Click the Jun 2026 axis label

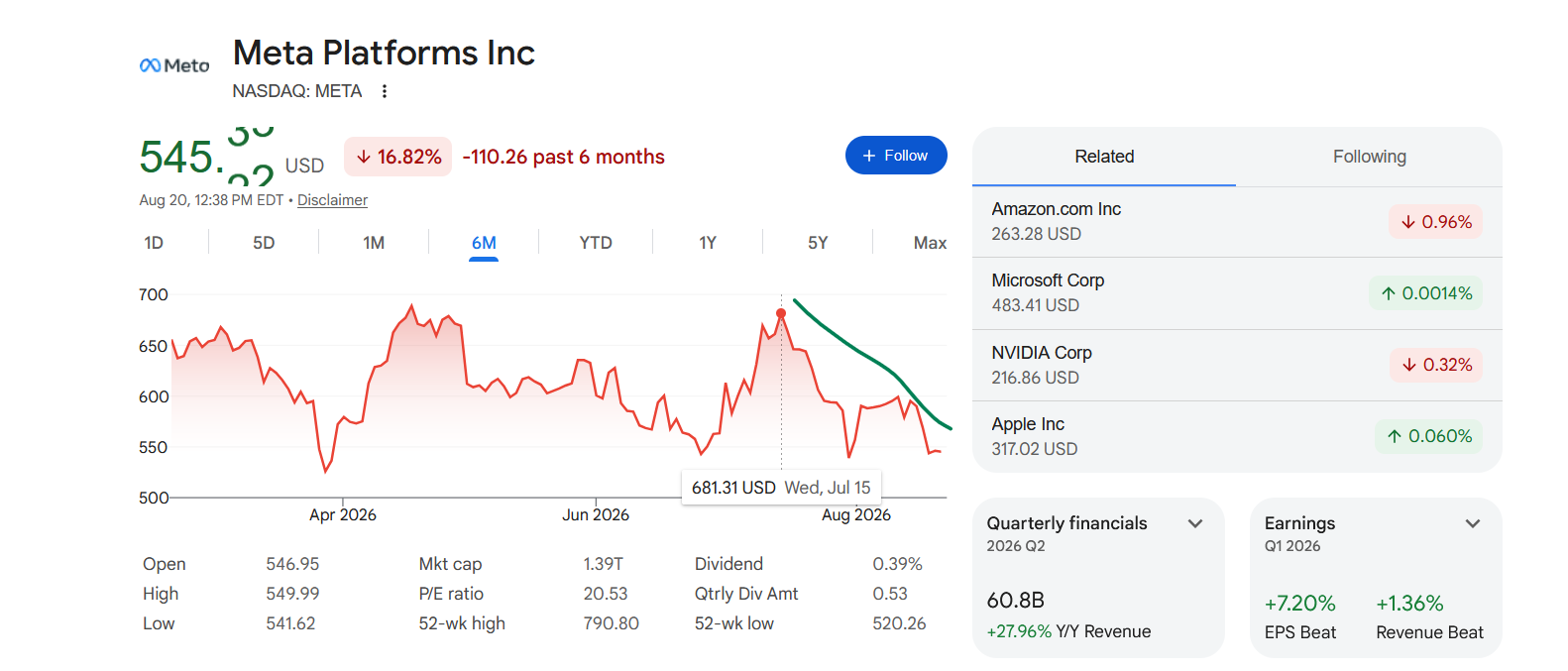click(596, 515)
